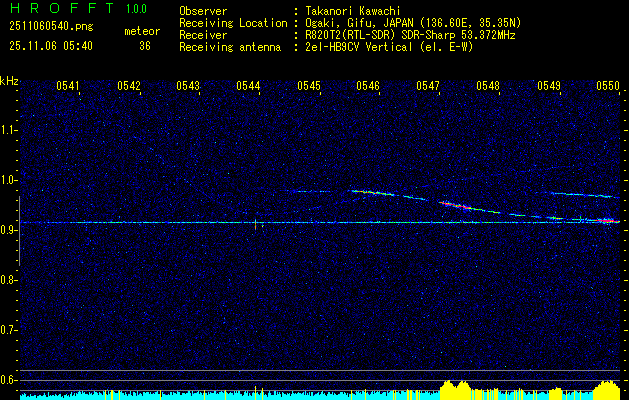The height and width of the screenshot is (400, 629).
Task: Click the date stamp 25.11.06 05:40
Action: pyautogui.click(x=50, y=45)
